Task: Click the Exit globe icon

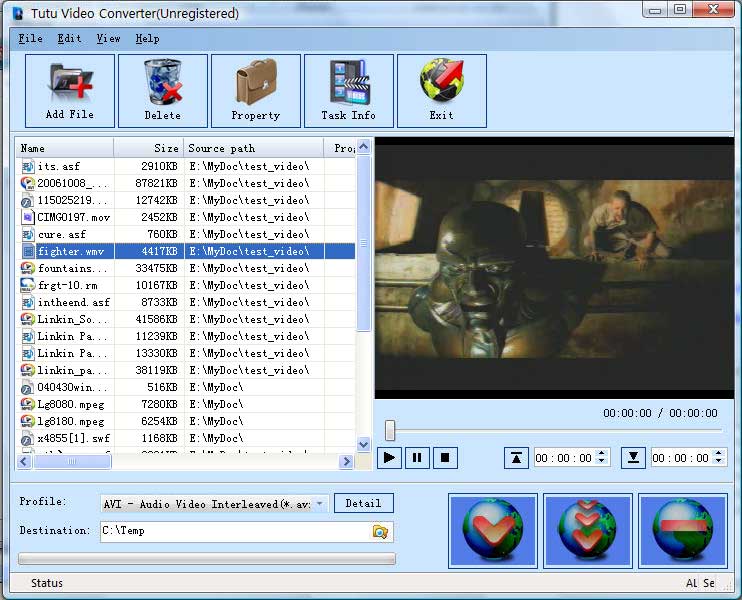Action: 442,90
